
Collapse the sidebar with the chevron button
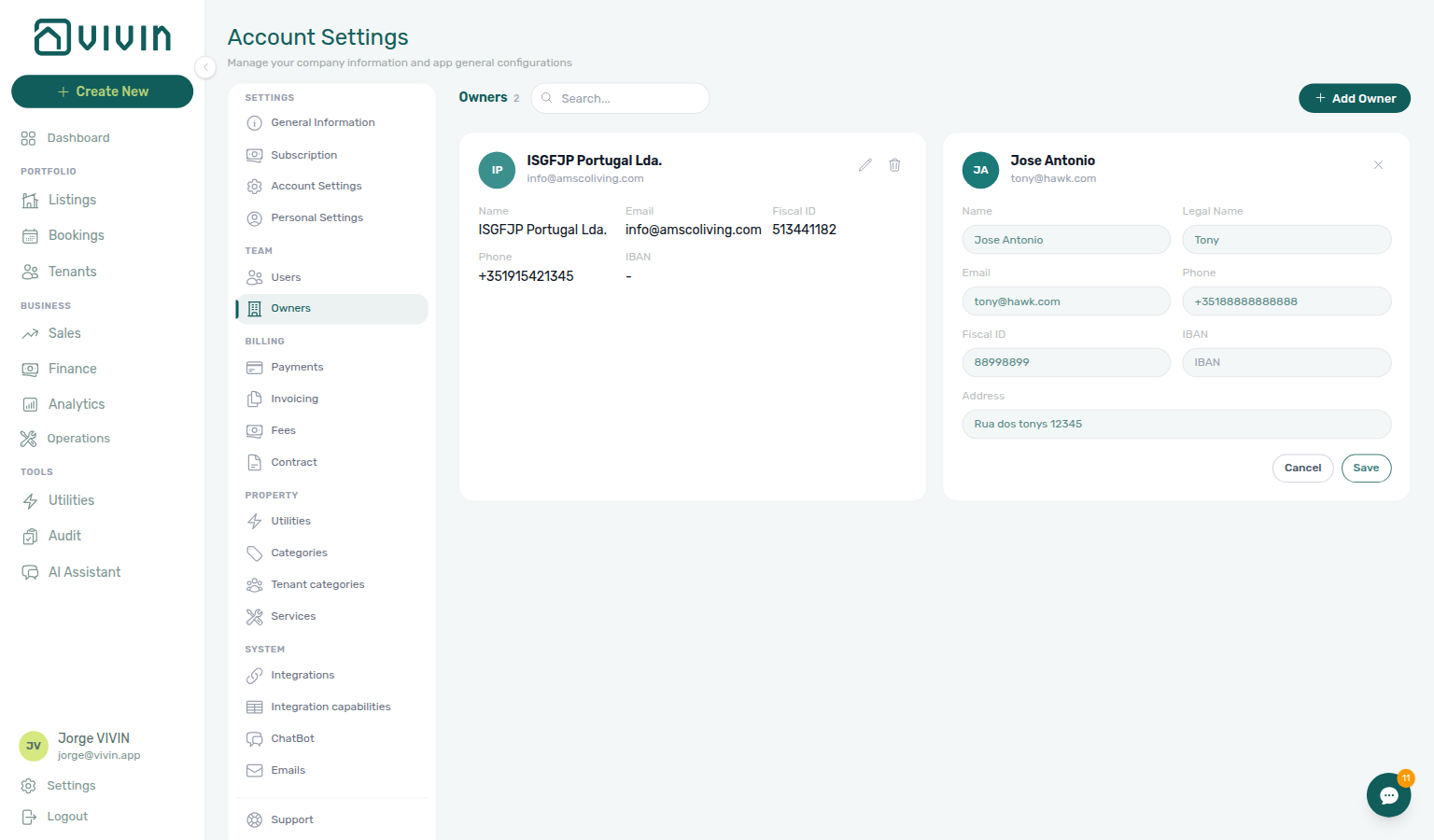[205, 67]
